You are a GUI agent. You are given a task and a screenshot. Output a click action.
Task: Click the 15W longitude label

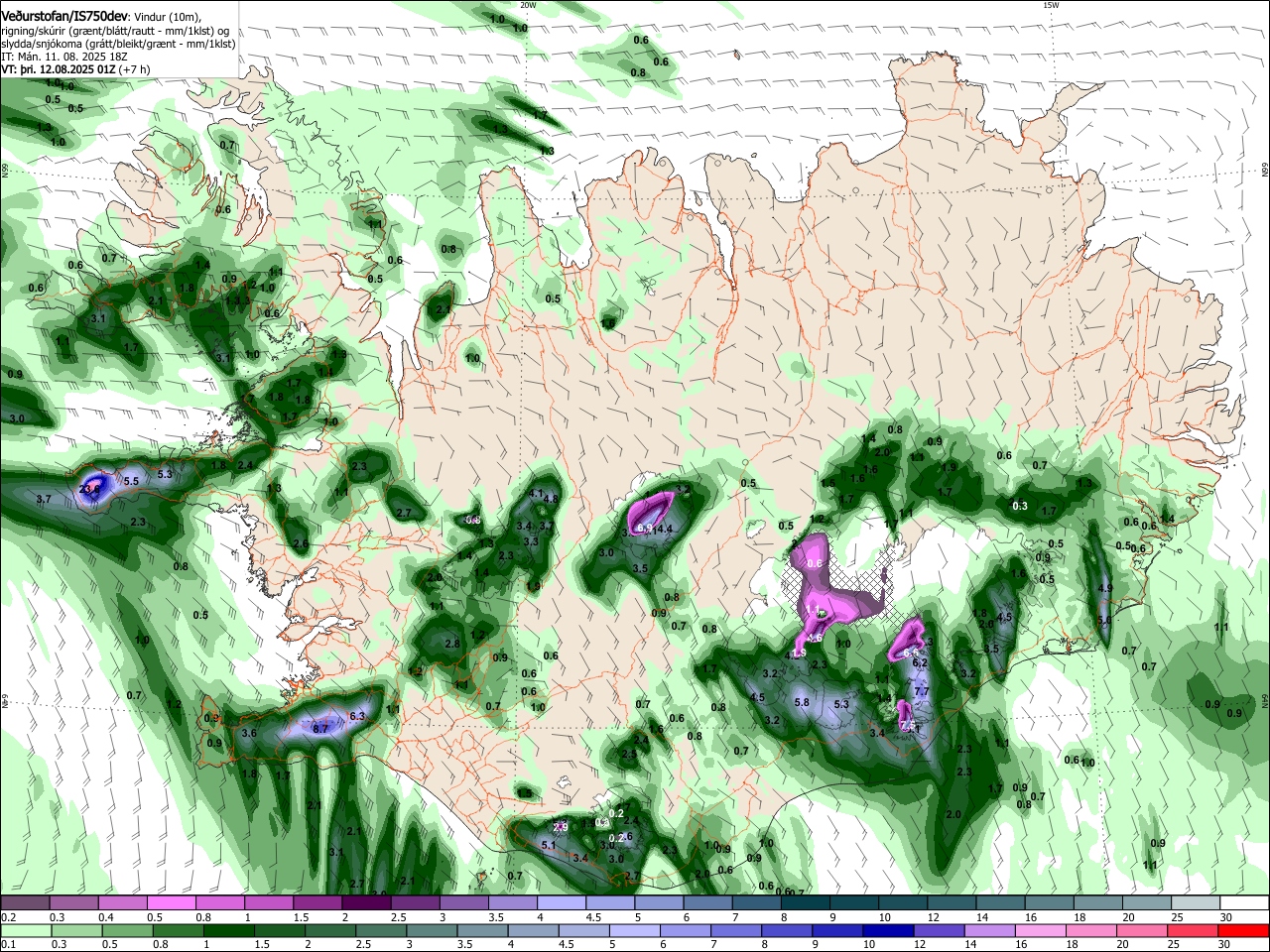click(1051, 5)
